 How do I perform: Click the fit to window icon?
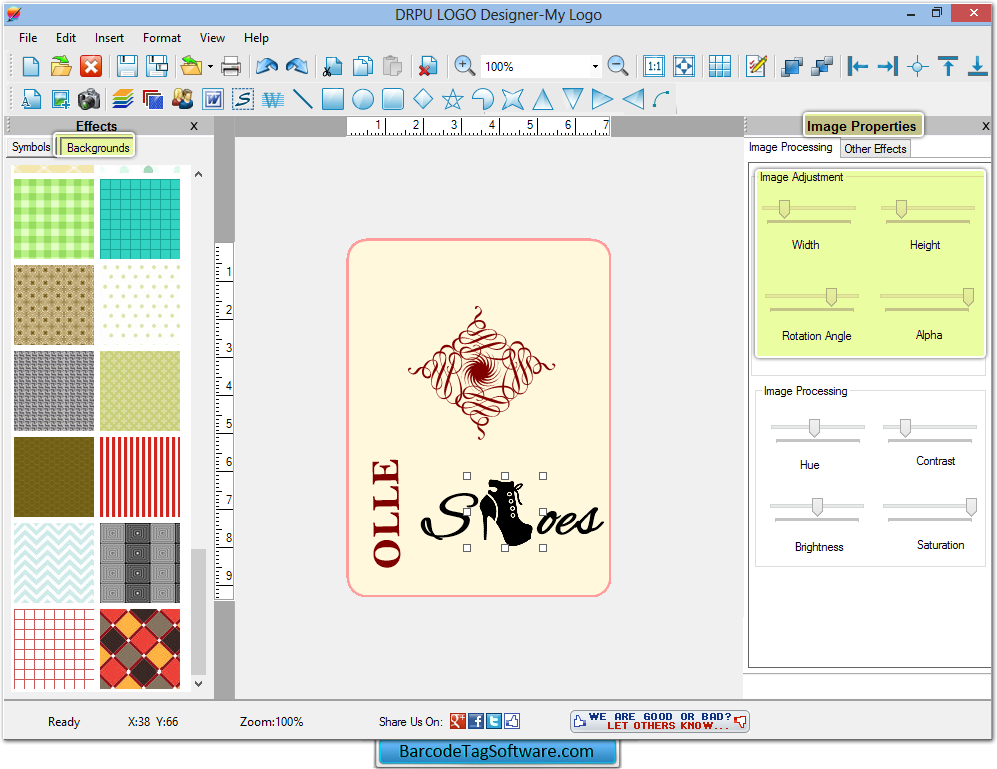point(684,66)
